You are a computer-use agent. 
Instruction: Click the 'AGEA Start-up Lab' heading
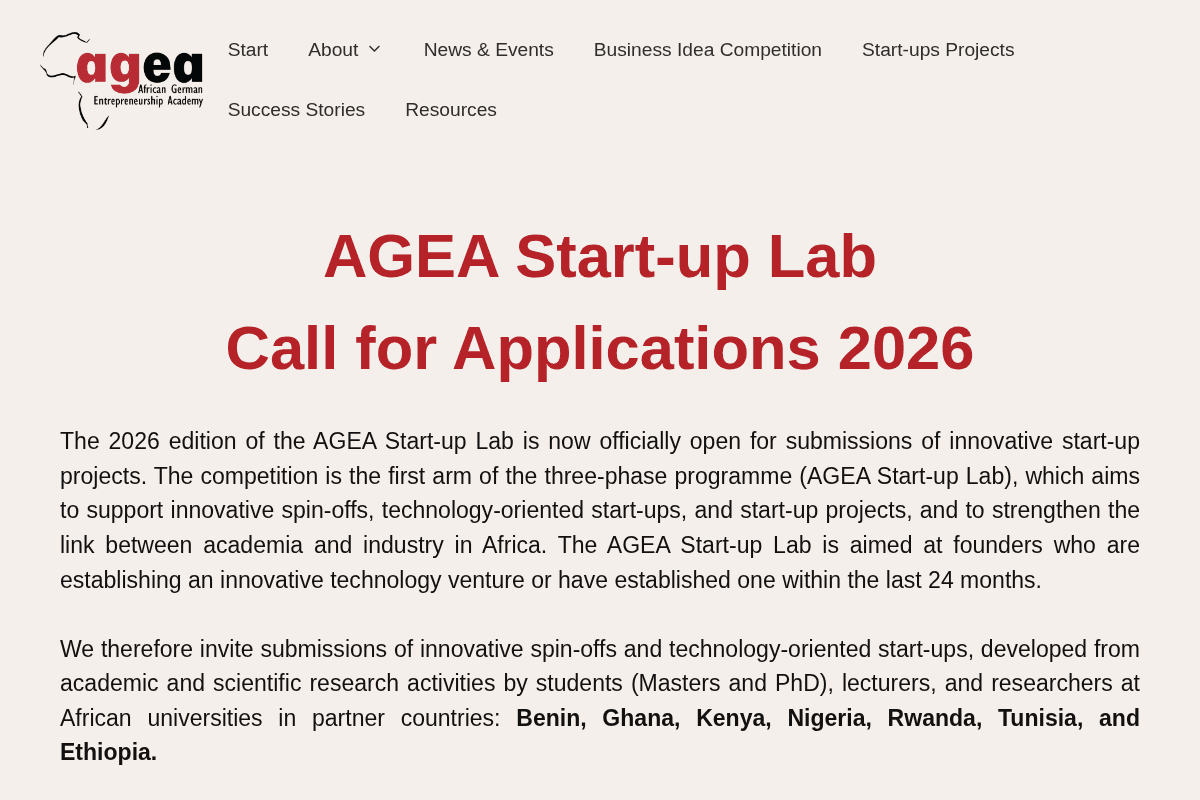[600, 257]
